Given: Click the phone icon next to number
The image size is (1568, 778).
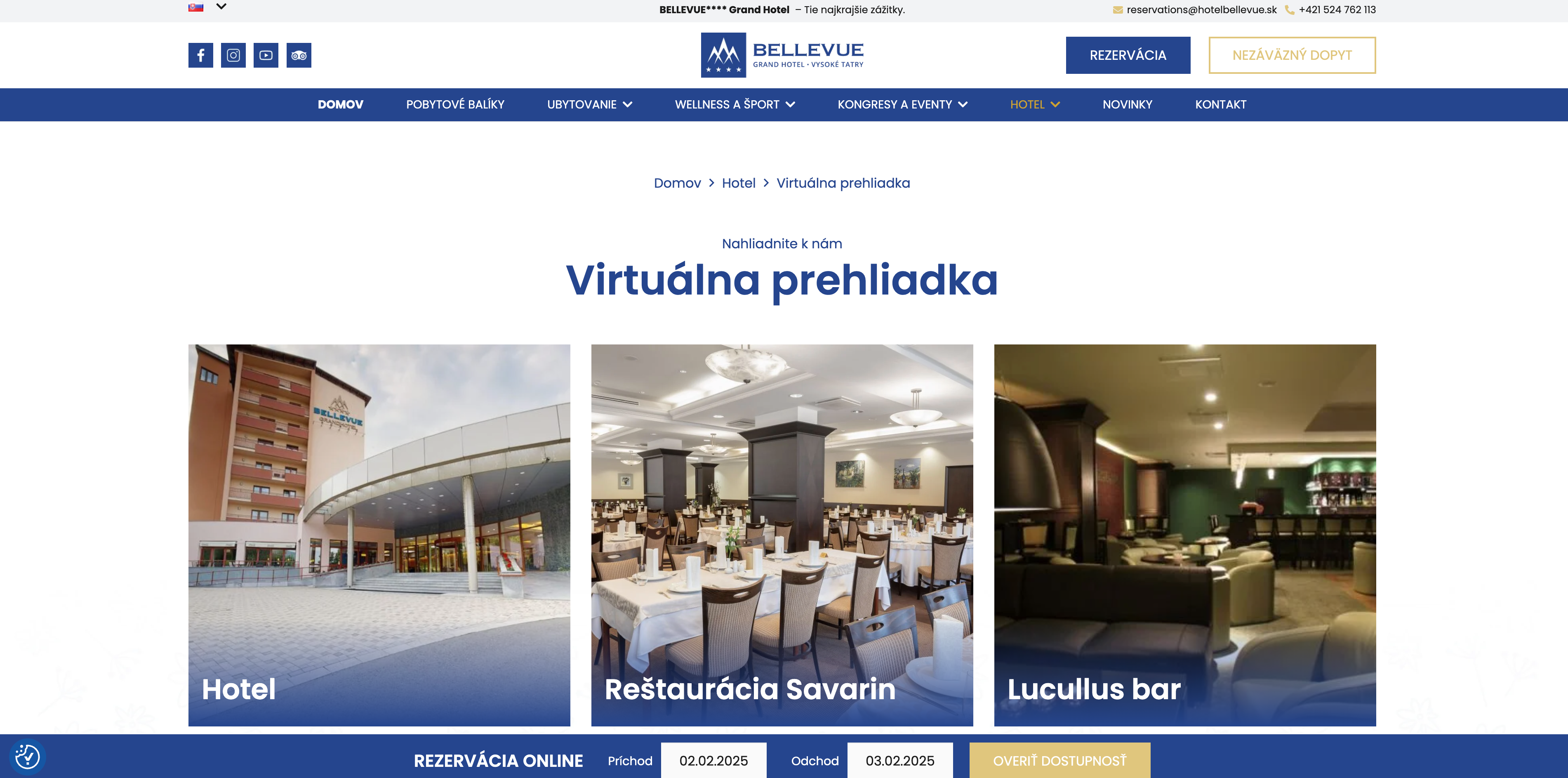Looking at the screenshot, I should (1289, 10).
